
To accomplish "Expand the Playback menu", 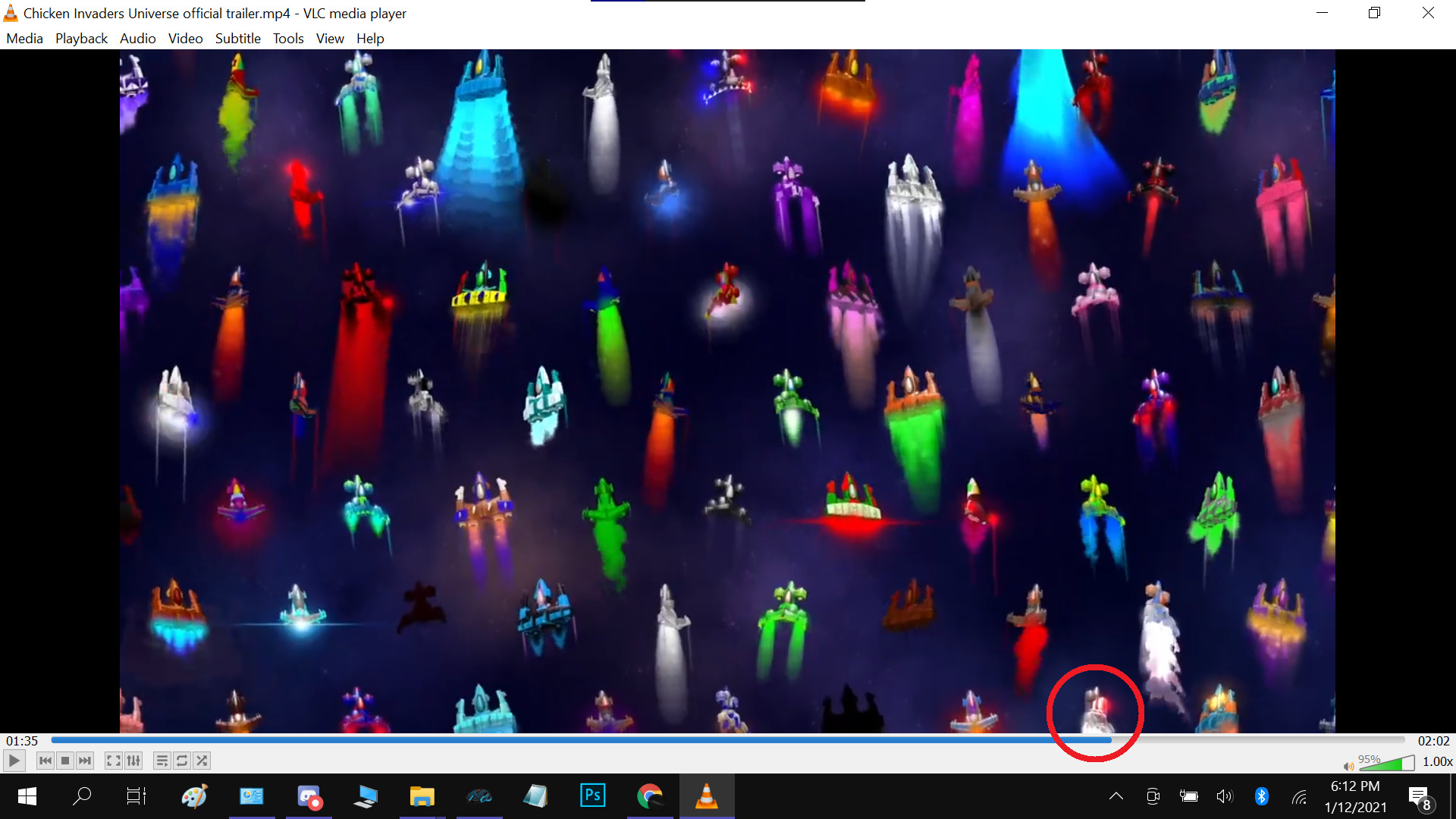I will (81, 38).
